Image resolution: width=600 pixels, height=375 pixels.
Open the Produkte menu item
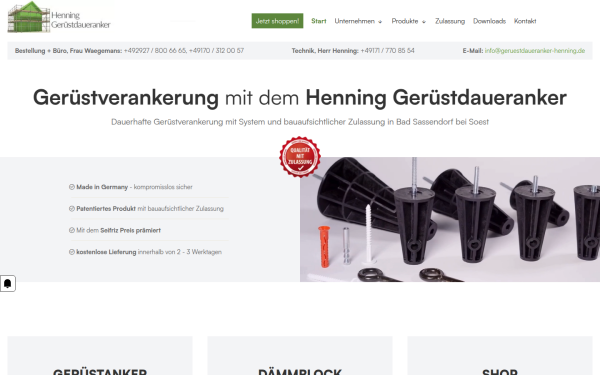tap(404, 21)
